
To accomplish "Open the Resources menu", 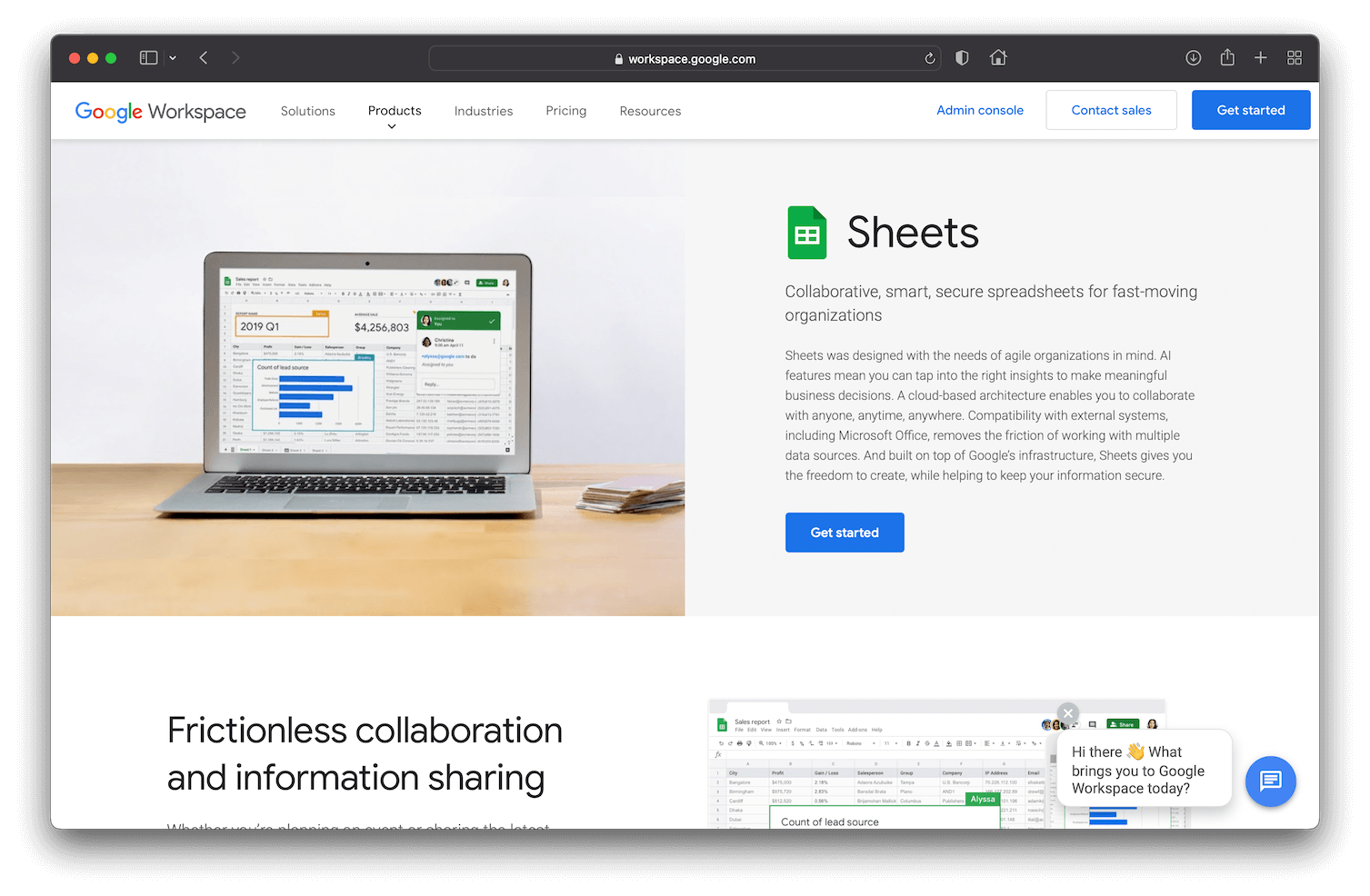I will (650, 111).
